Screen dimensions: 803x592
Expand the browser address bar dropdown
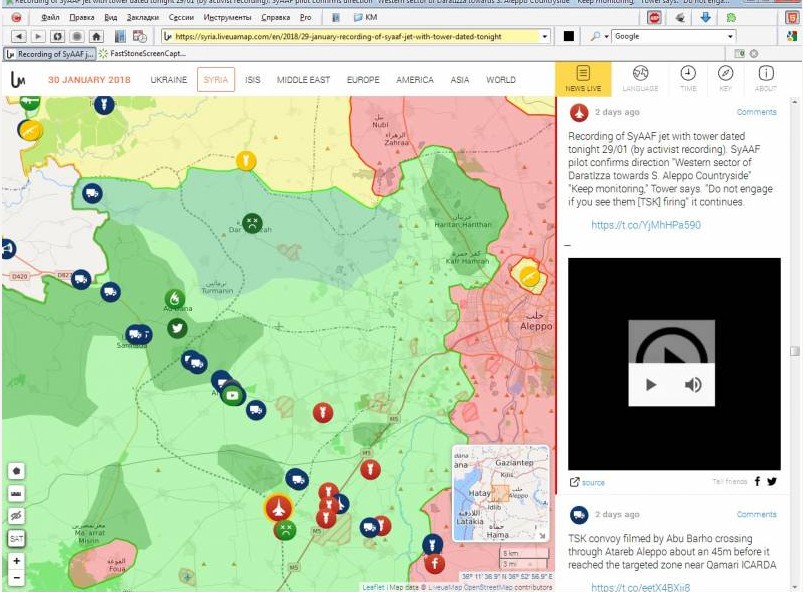click(x=545, y=36)
